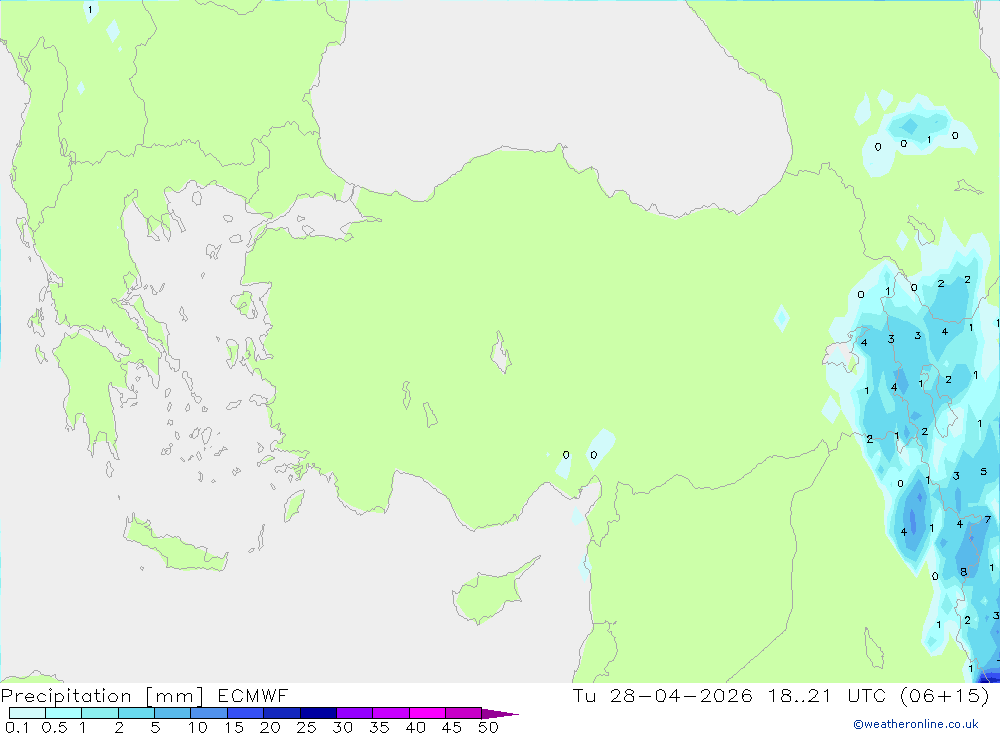Pick the 20–25 mm dark blue legend swatch

click(x=282, y=713)
